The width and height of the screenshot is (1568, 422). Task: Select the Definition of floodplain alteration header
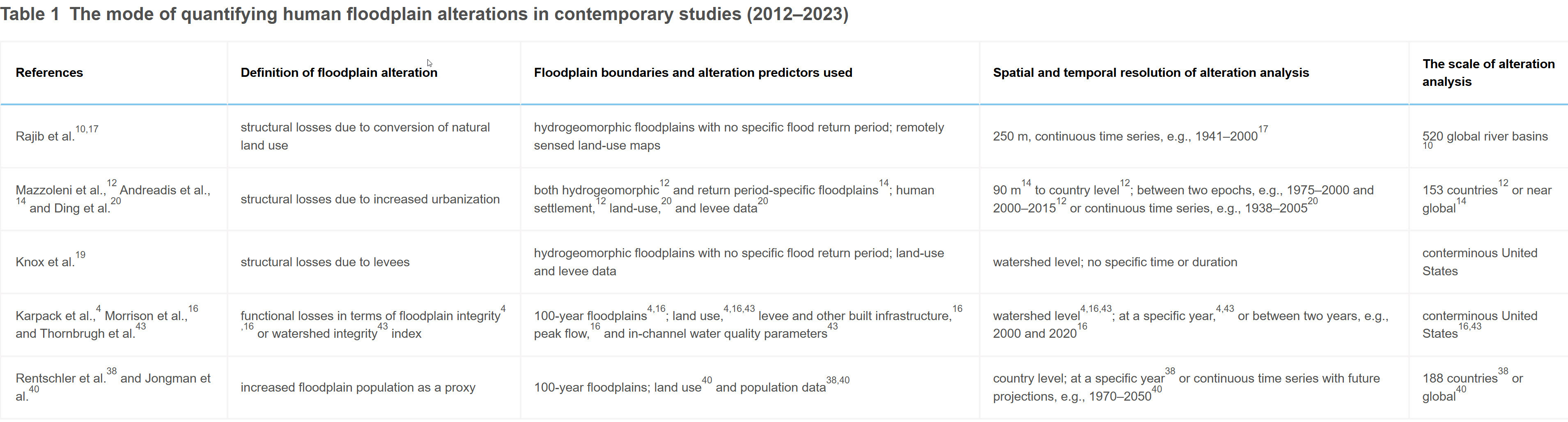click(x=338, y=72)
